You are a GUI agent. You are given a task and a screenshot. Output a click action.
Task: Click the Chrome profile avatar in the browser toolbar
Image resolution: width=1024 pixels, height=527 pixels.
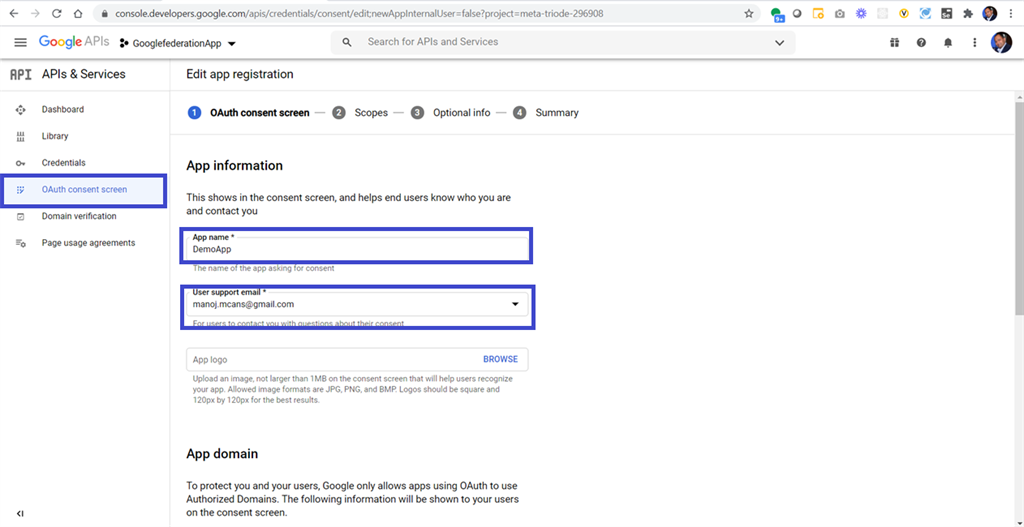pyautogui.click(x=989, y=13)
